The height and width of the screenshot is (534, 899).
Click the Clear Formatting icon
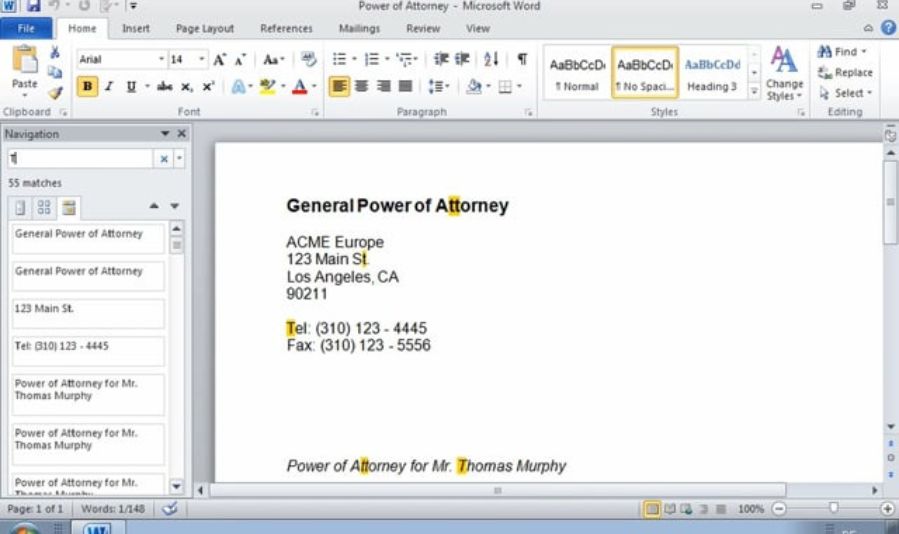[308, 59]
